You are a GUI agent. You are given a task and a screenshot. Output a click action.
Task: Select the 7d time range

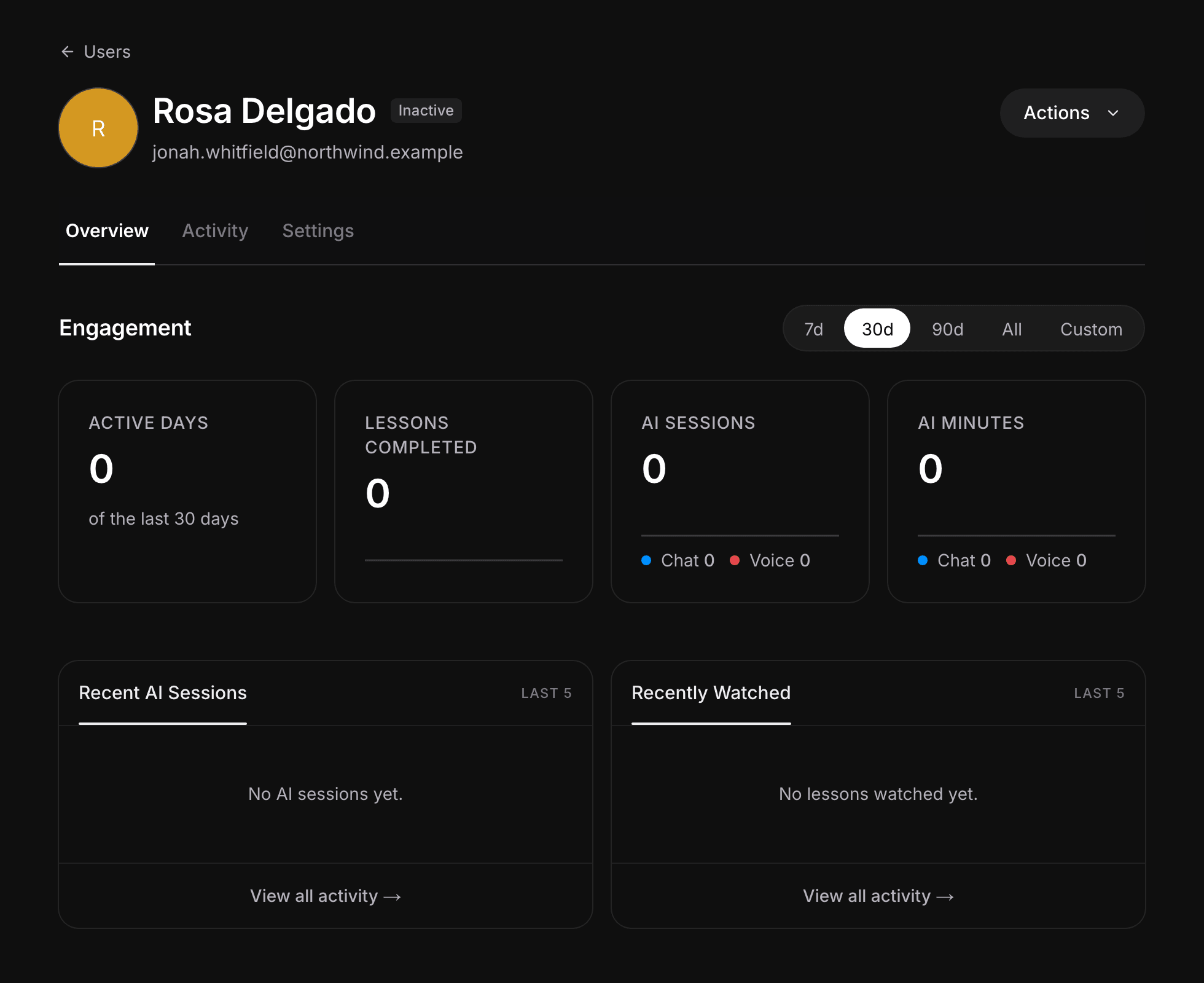click(814, 329)
